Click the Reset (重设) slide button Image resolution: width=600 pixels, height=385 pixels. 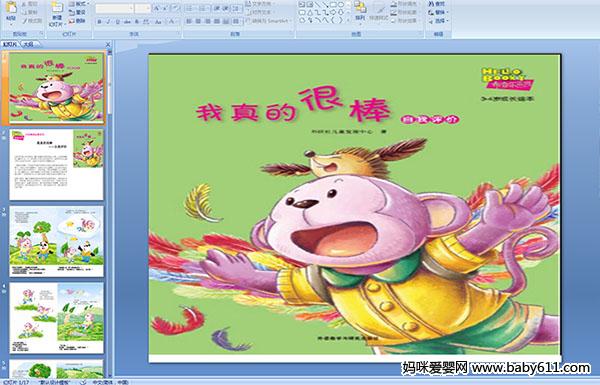pos(78,13)
